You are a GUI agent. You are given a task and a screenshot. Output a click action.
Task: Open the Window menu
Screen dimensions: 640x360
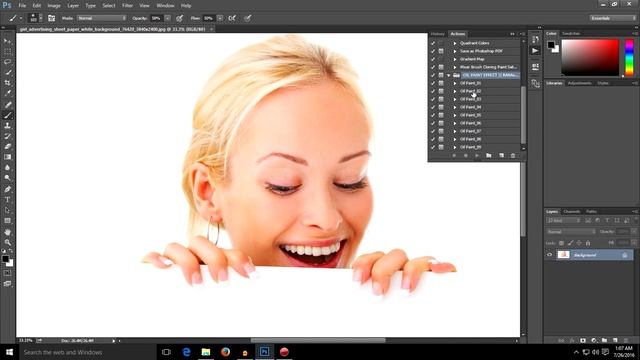[165, 6]
